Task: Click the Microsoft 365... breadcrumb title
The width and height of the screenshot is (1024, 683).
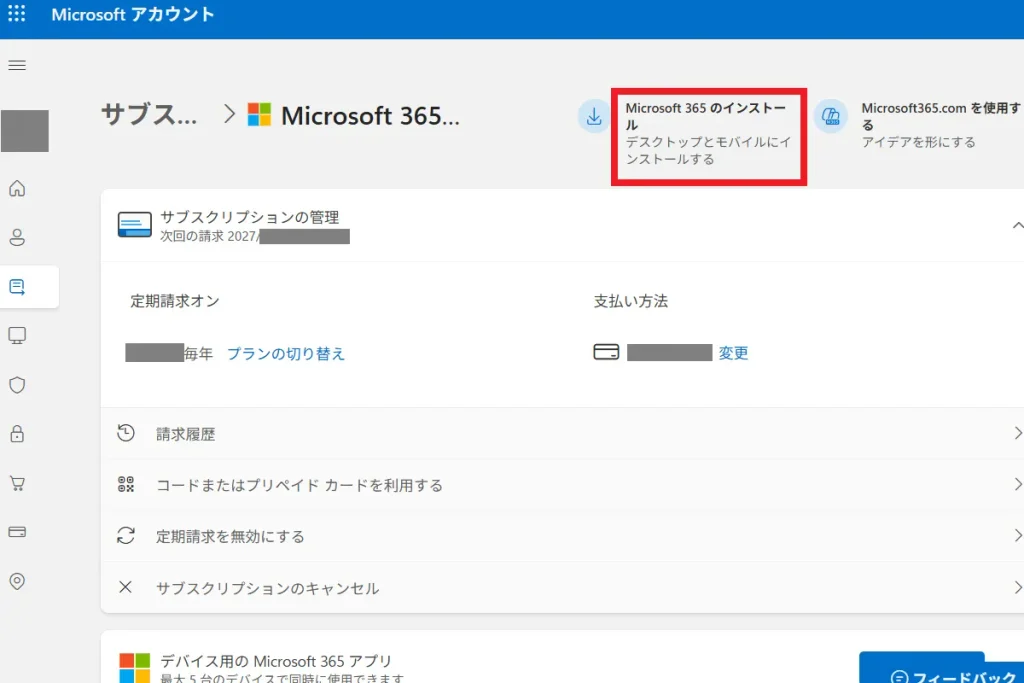Action: point(370,116)
